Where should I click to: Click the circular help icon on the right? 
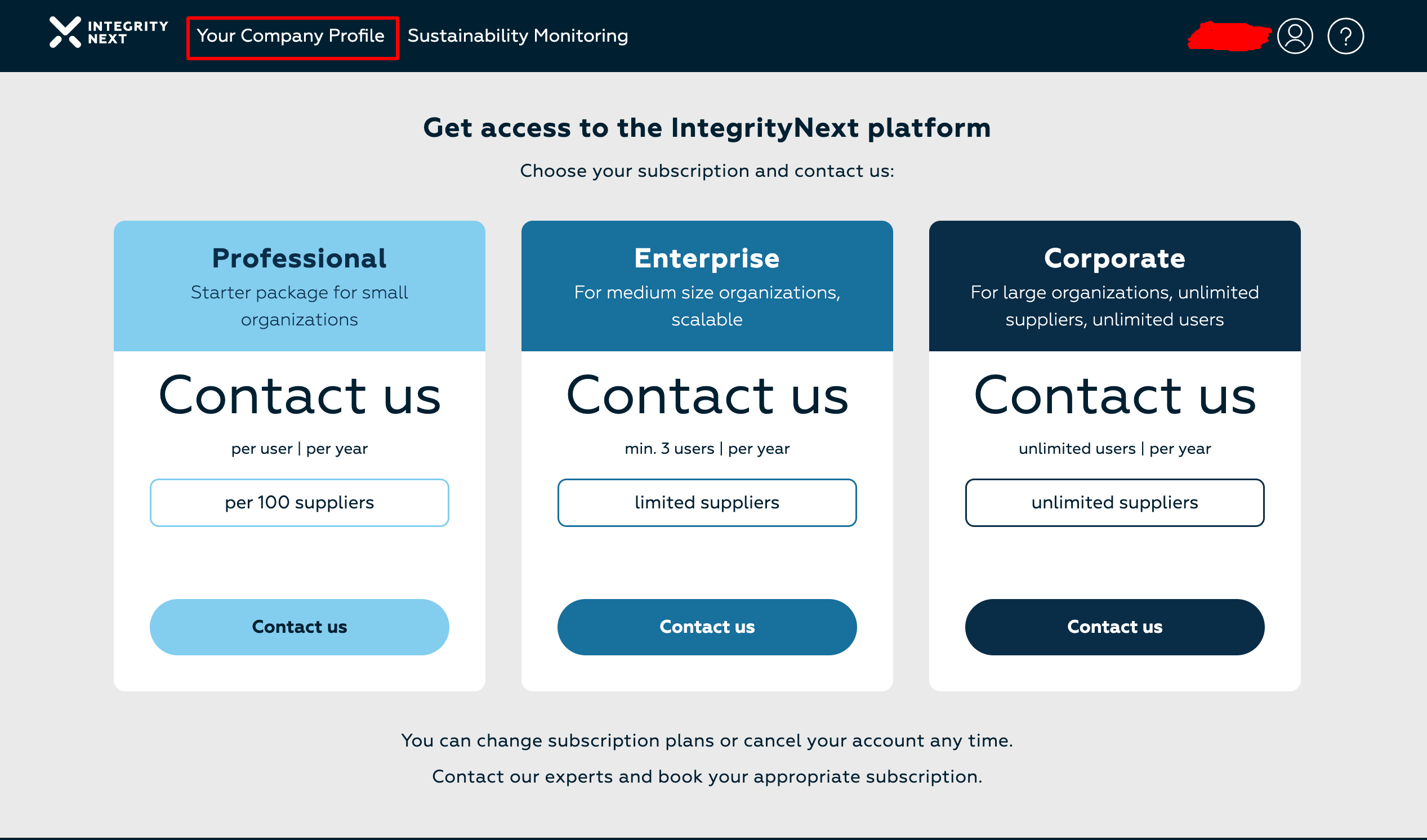[1346, 35]
